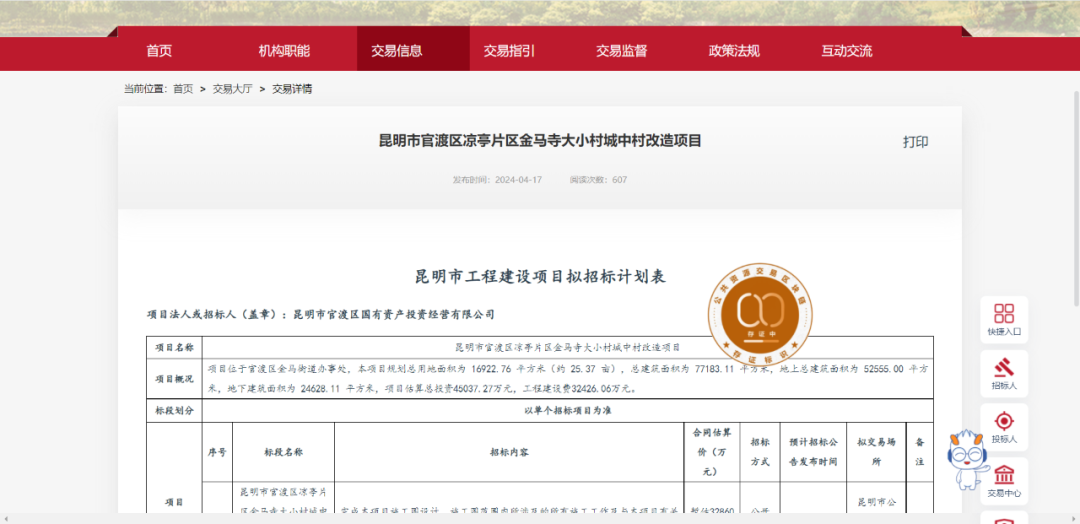This screenshot has height=524, width=1080.
Task: Click the project title heading text
Action: [x=540, y=141]
